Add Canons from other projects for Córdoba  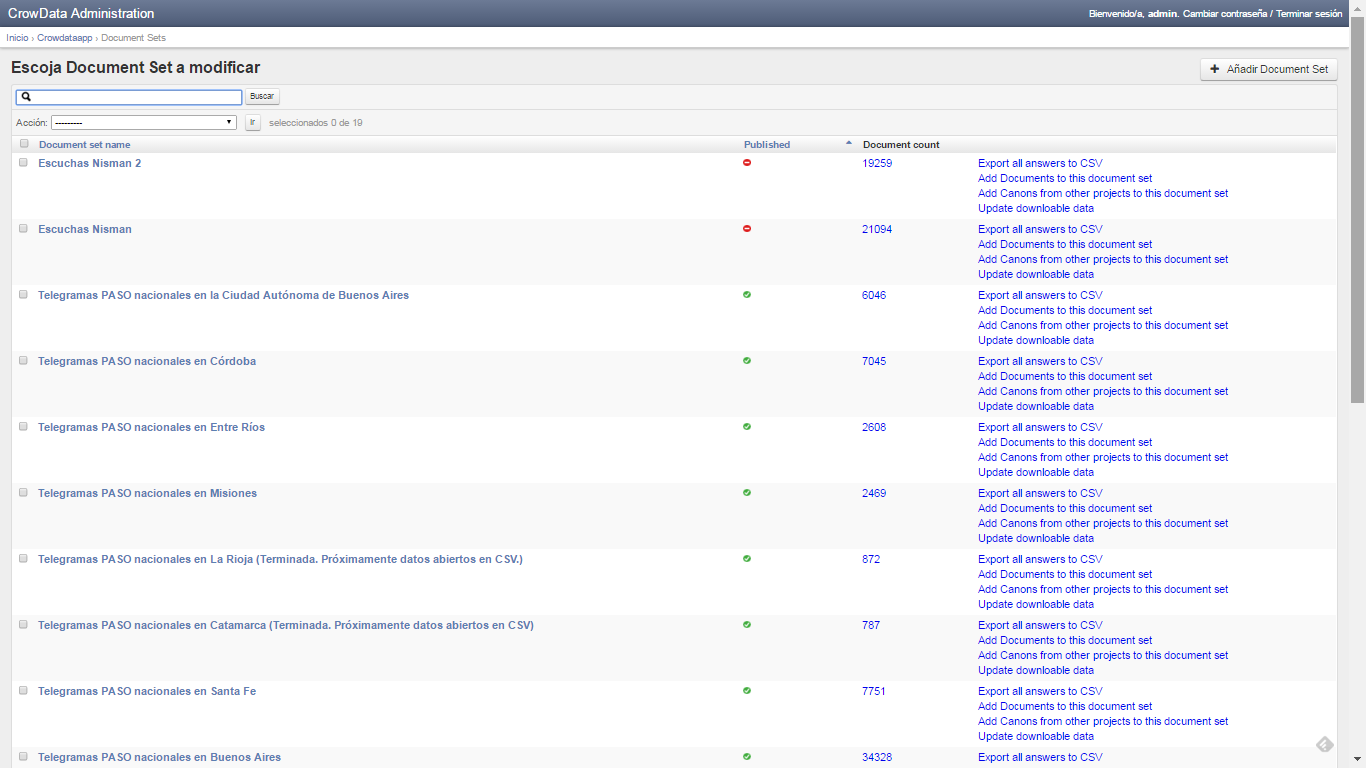1103,391
